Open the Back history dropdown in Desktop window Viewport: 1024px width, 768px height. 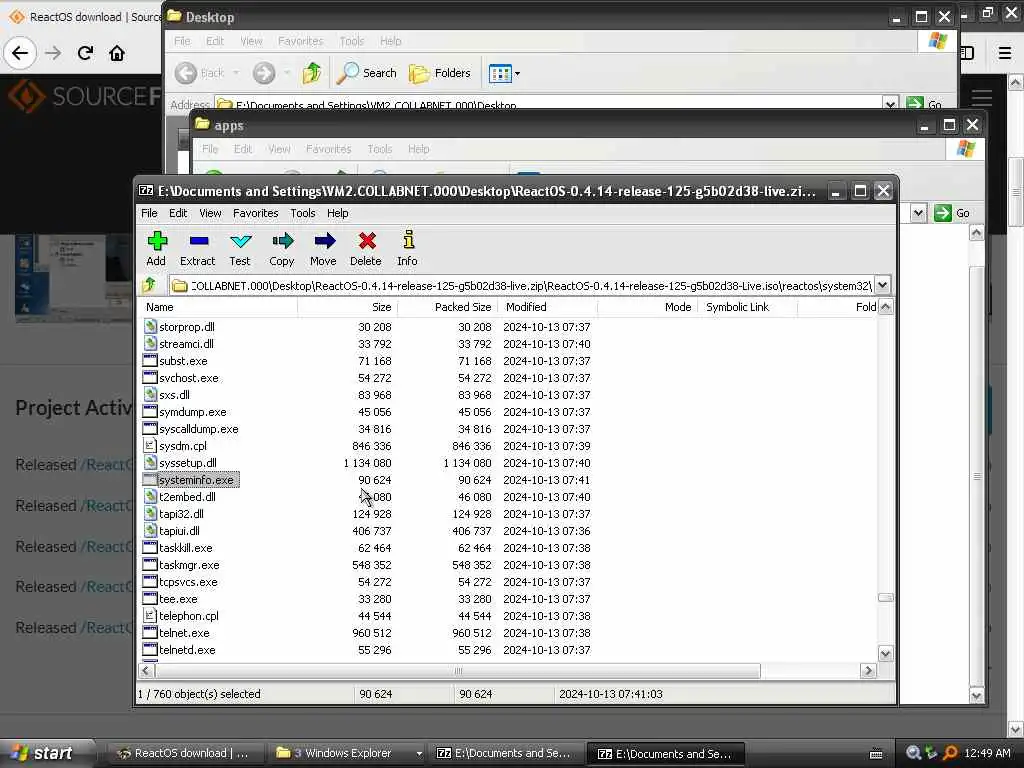236,73
